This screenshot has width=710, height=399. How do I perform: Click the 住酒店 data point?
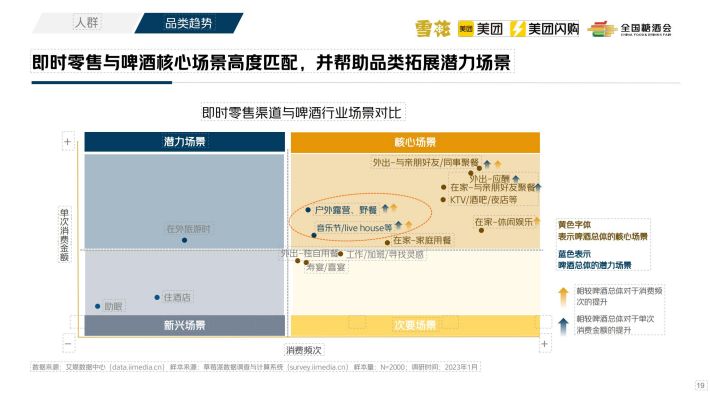157,297
